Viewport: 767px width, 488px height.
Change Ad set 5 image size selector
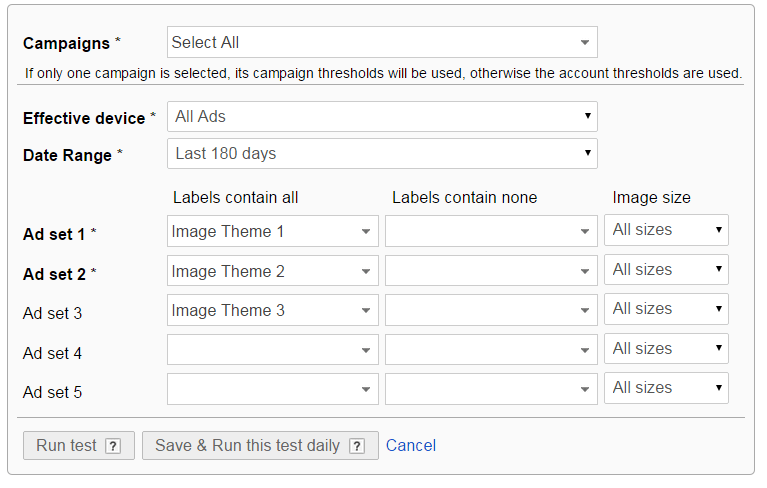666,388
